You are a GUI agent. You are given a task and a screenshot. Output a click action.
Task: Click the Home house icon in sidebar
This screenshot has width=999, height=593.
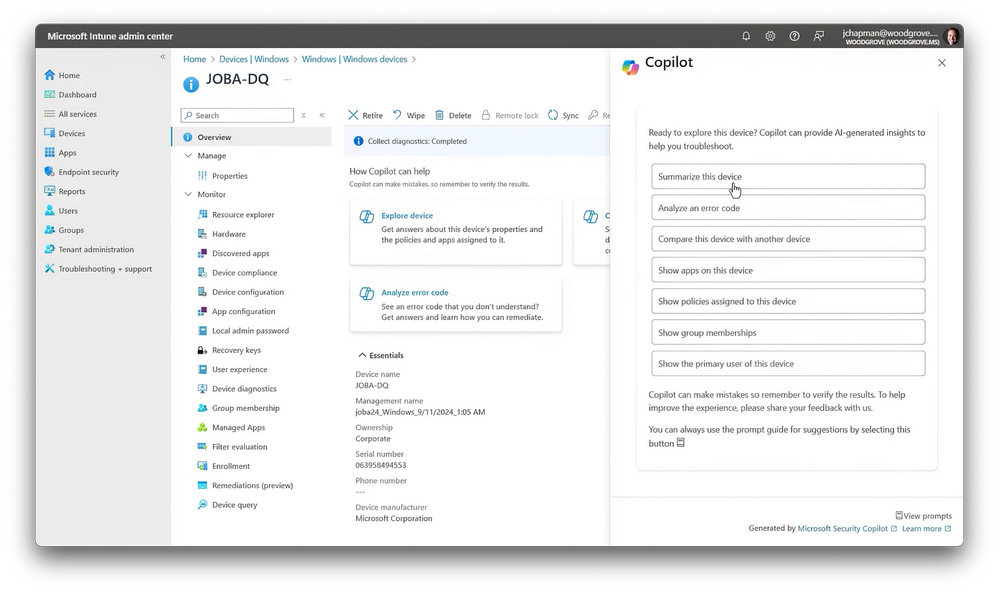[50, 75]
